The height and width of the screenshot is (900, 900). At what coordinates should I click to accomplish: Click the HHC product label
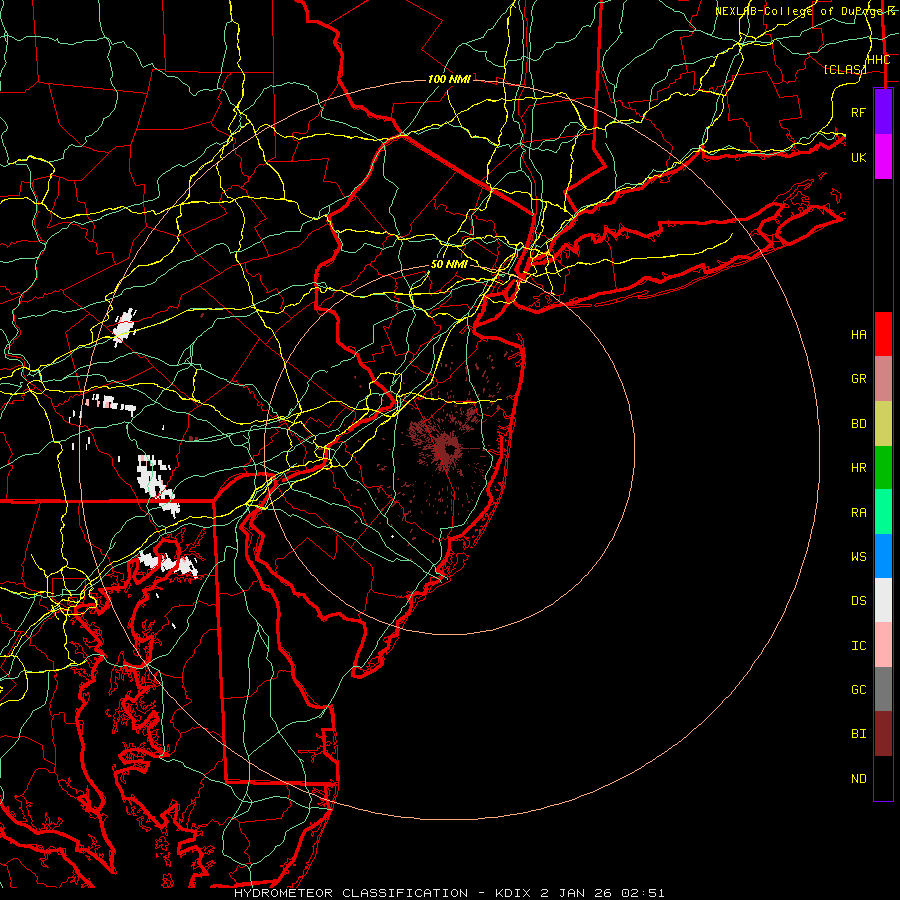(878, 60)
